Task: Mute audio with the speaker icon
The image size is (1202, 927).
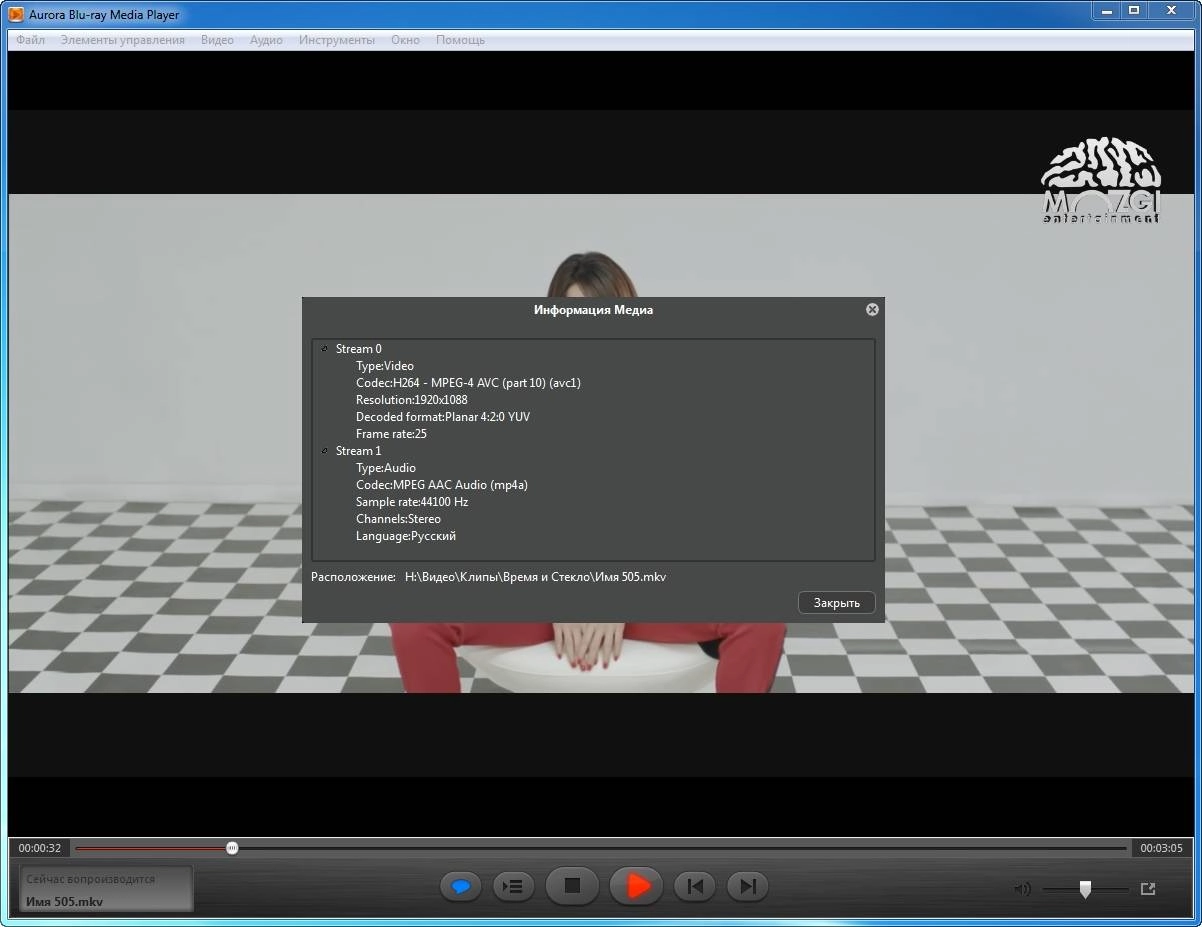Action: point(1022,889)
